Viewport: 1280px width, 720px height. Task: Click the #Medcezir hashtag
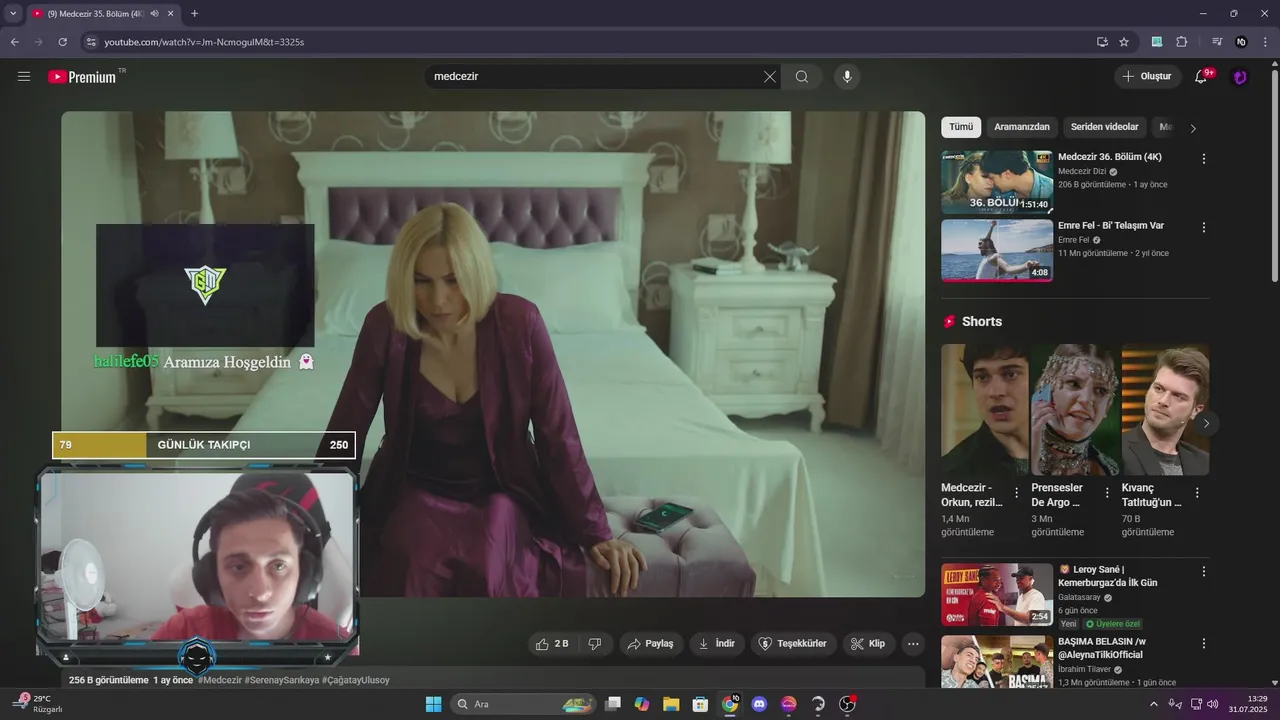(219, 680)
